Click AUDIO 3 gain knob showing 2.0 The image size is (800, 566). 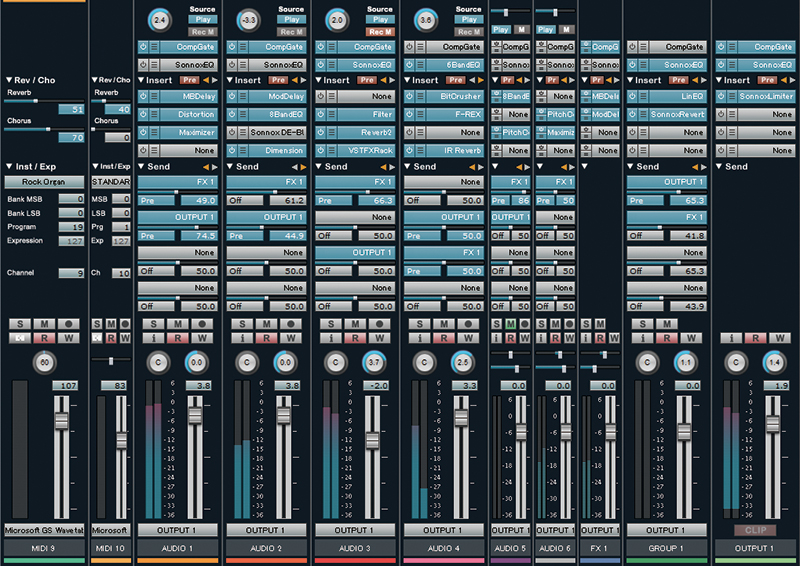(x=337, y=20)
